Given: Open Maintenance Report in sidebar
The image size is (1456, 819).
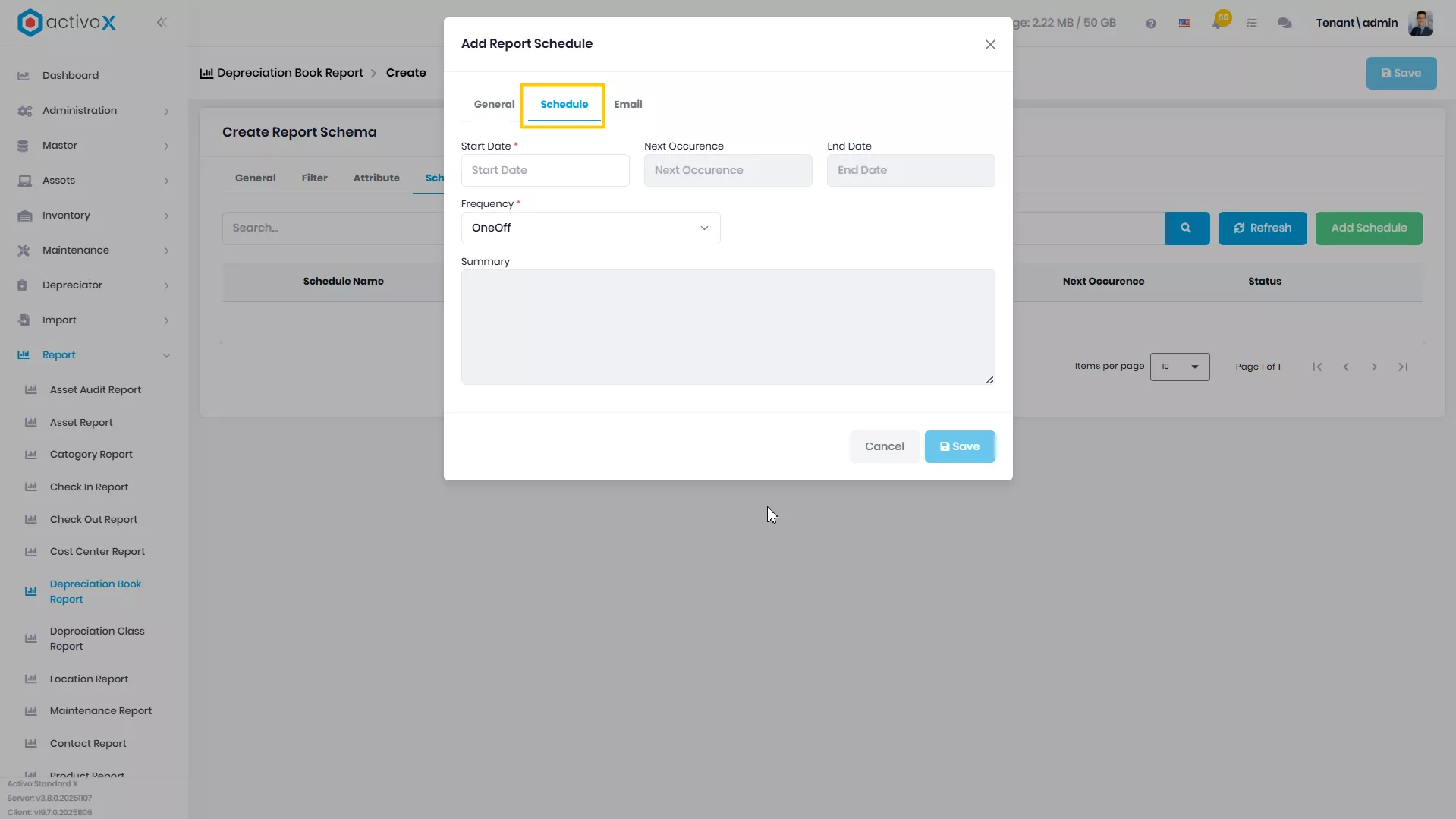Looking at the screenshot, I should pyautogui.click(x=101, y=711).
